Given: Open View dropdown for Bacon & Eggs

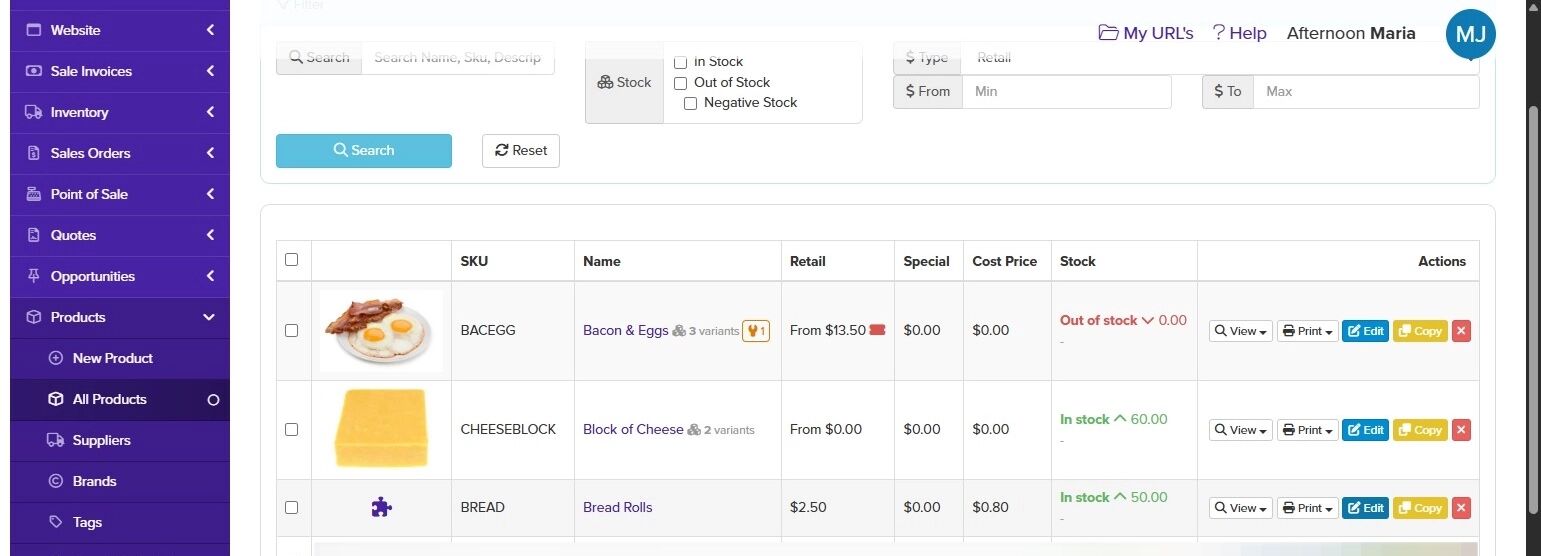Looking at the screenshot, I should click(x=1240, y=331).
